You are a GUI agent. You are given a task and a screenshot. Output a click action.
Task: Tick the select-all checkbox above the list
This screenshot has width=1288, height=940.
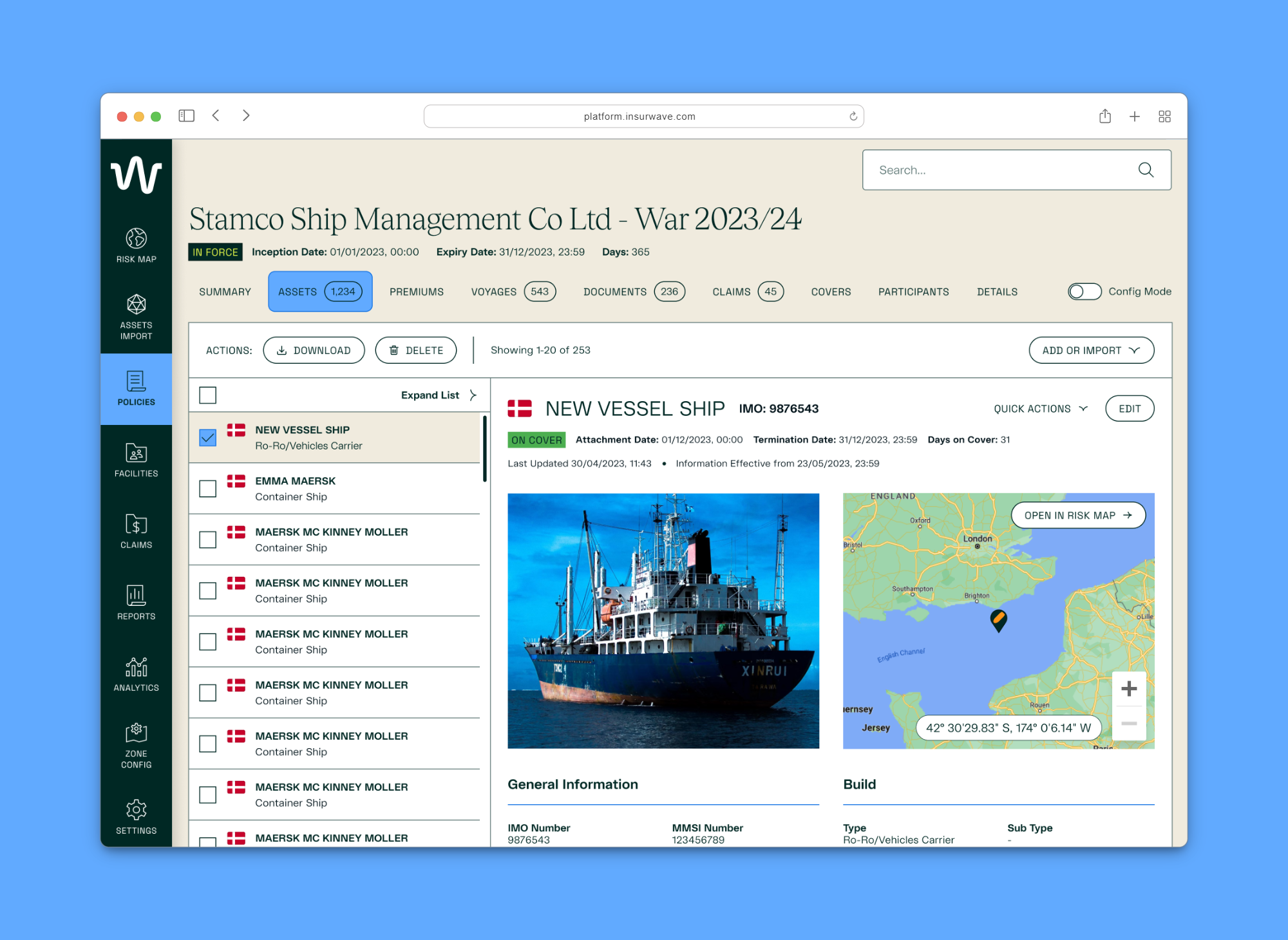click(207, 395)
